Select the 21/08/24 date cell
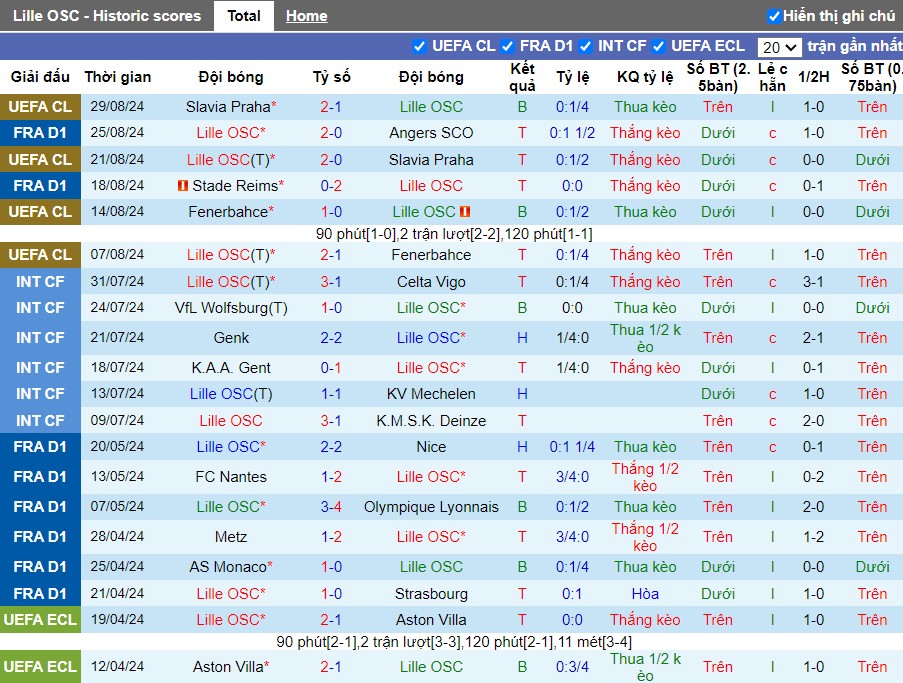 click(117, 160)
